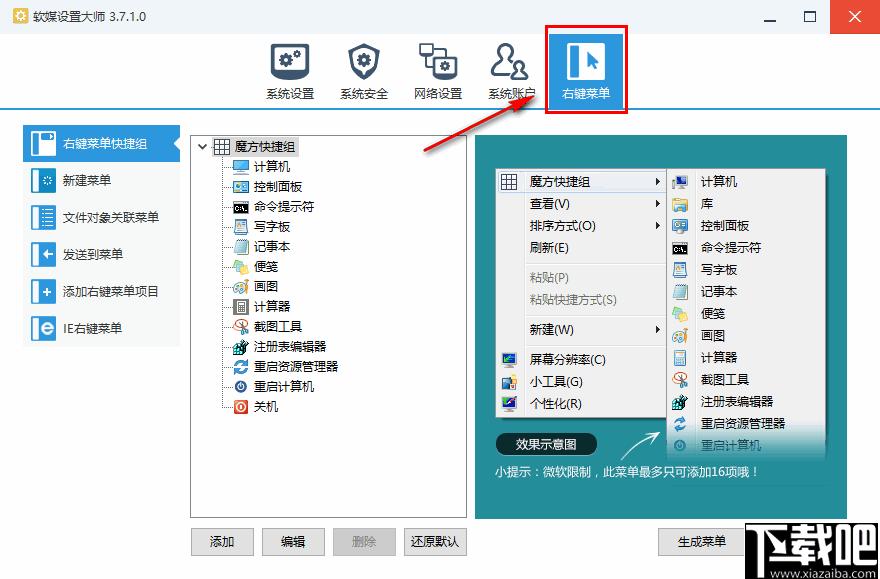Click the 效果示意图 label in preview
This screenshot has height=579, width=880.
[x=546, y=445]
